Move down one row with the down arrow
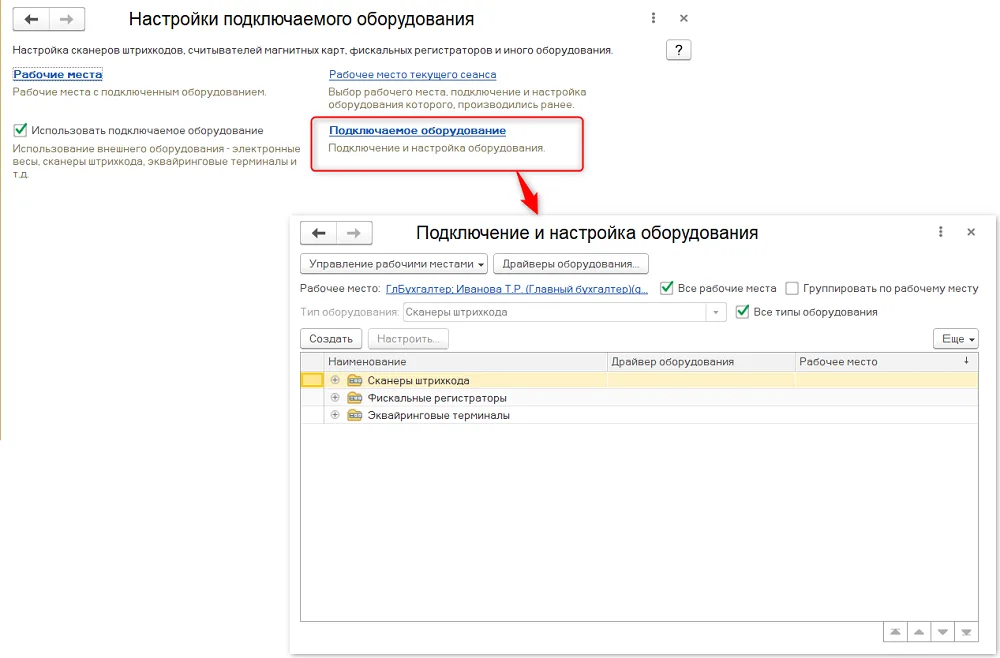This screenshot has height=658, width=1000. [943, 632]
